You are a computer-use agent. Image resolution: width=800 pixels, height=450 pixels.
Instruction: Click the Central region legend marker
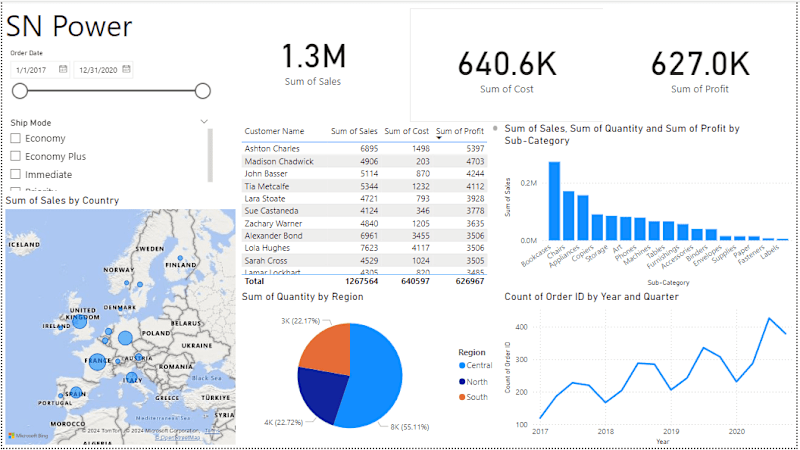[462, 365]
